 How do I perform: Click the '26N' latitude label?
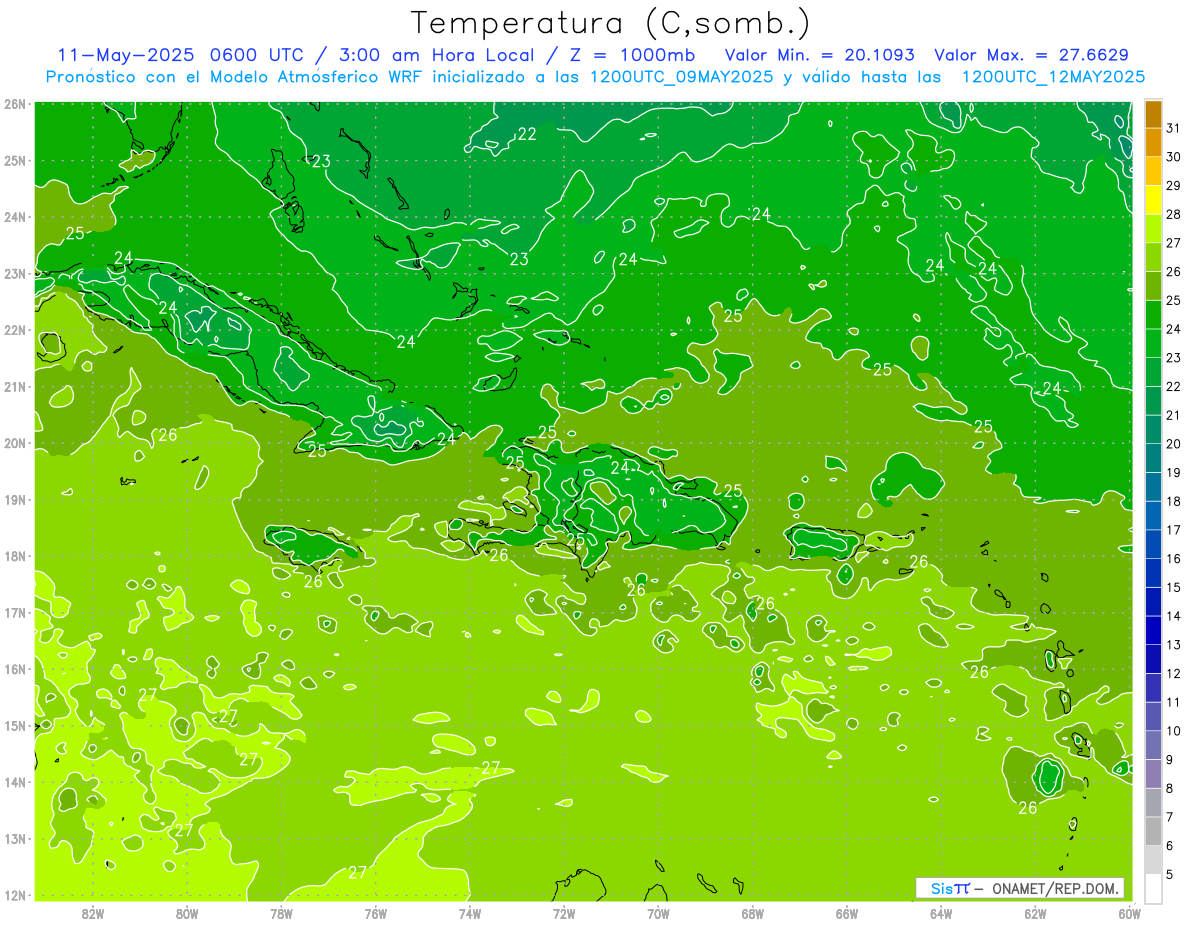pos(15,104)
